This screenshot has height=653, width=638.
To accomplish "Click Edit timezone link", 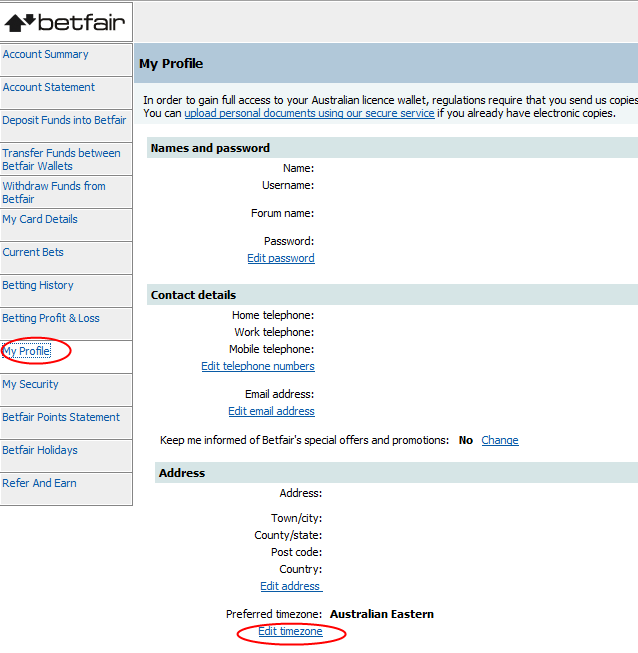I will 290,631.
